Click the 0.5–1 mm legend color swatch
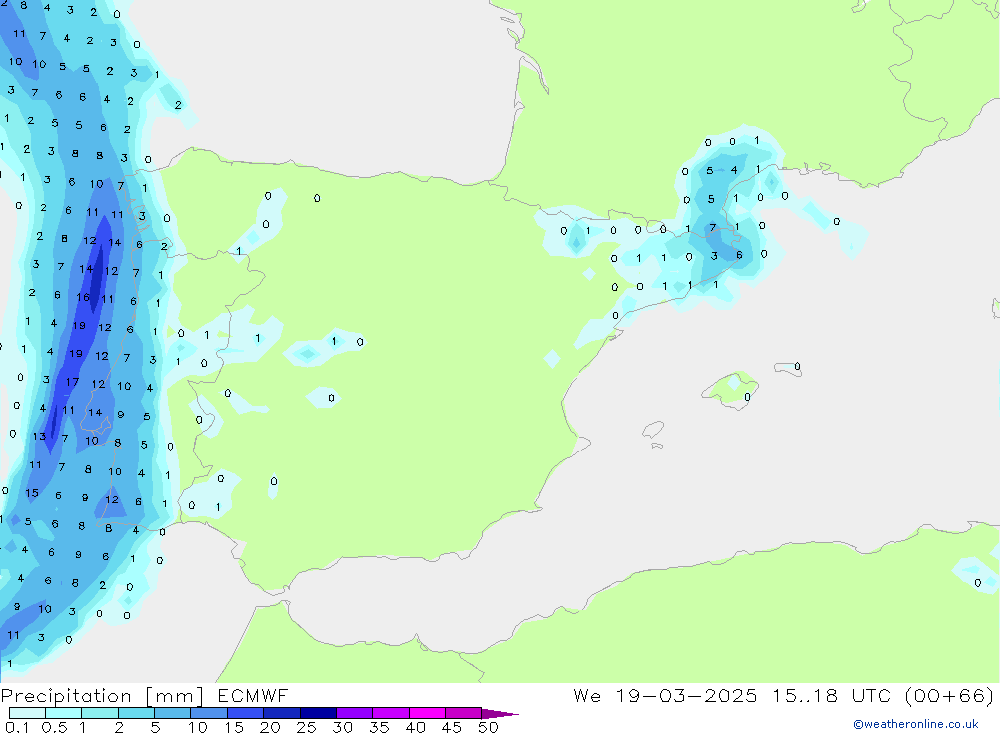 click(x=64, y=713)
